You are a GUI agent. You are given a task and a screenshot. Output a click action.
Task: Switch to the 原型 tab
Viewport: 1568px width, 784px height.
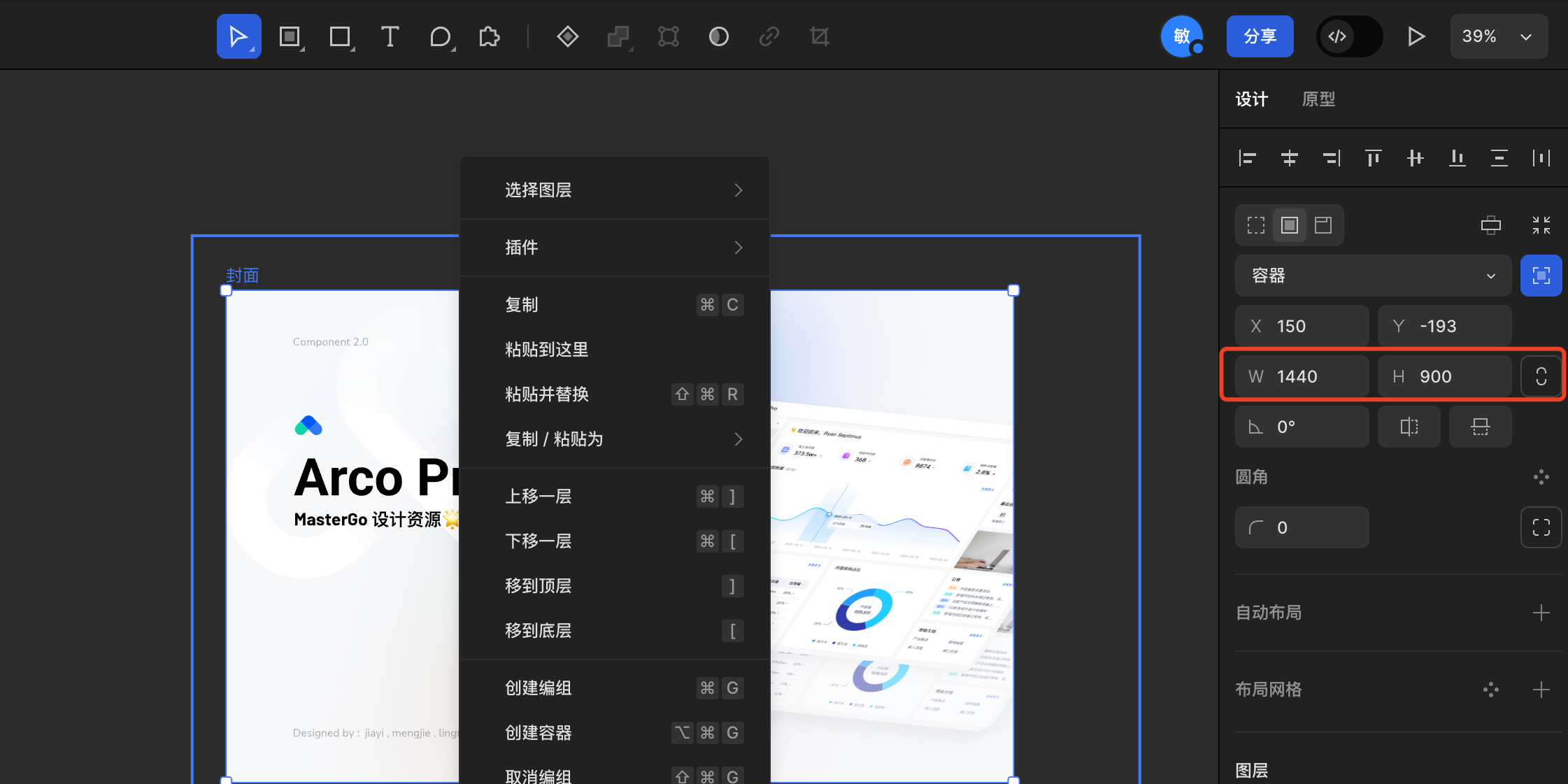pyautogui.click(x=1318, y=99)
